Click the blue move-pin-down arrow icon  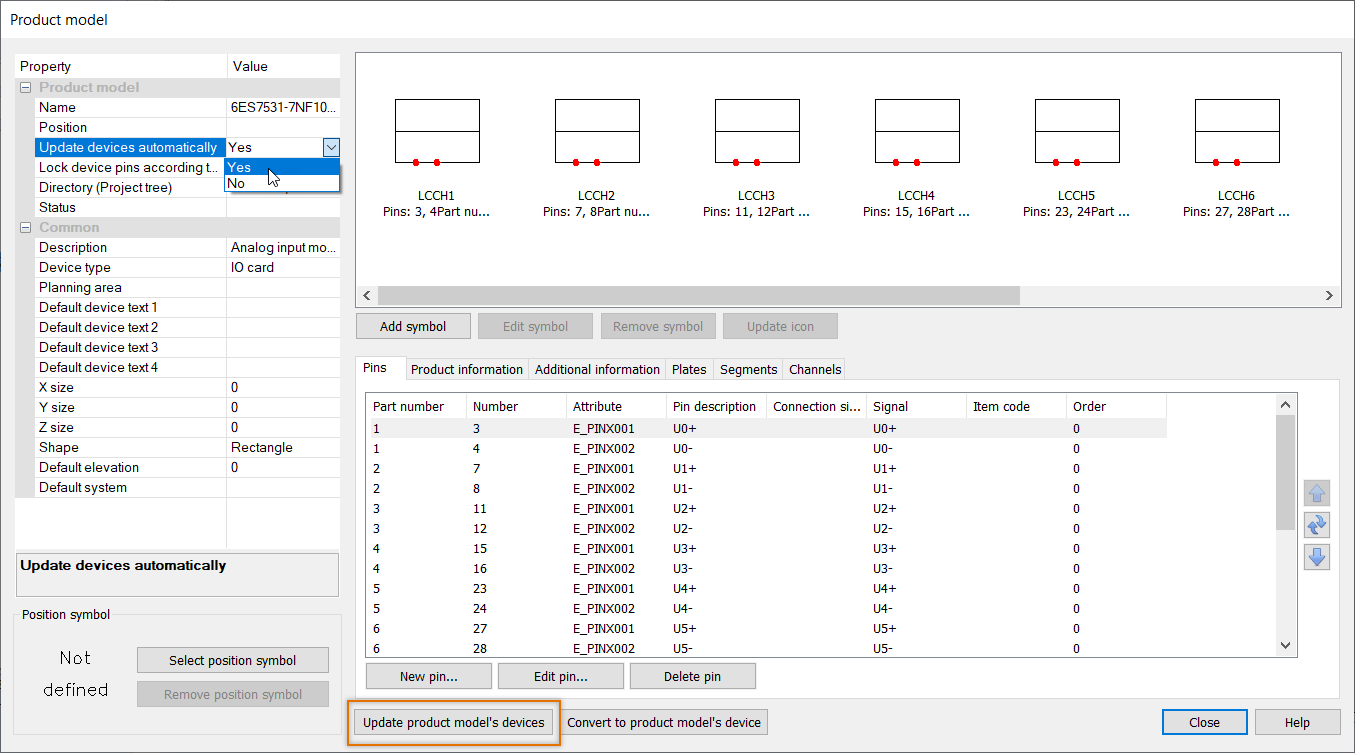coord(1317,557)
